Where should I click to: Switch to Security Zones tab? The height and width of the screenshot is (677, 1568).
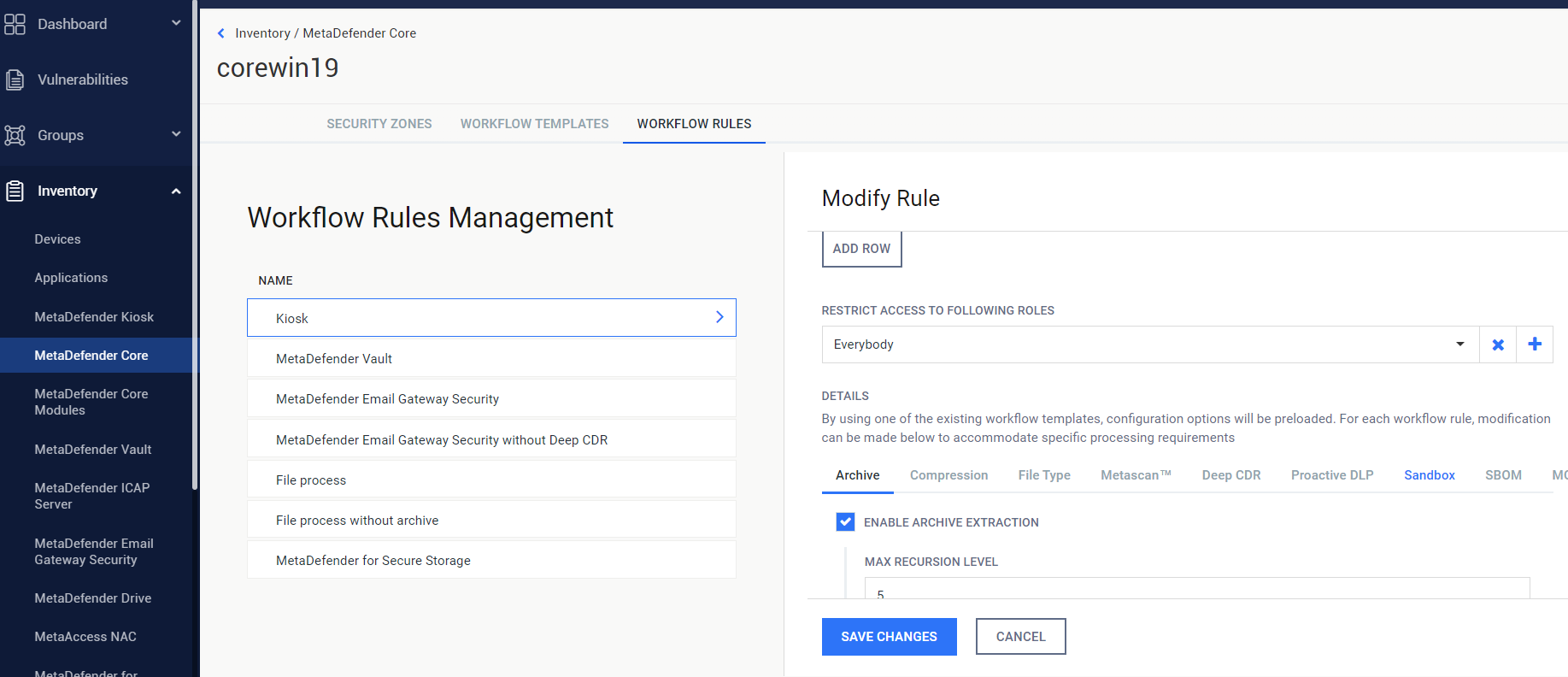(x=379, y=124)
